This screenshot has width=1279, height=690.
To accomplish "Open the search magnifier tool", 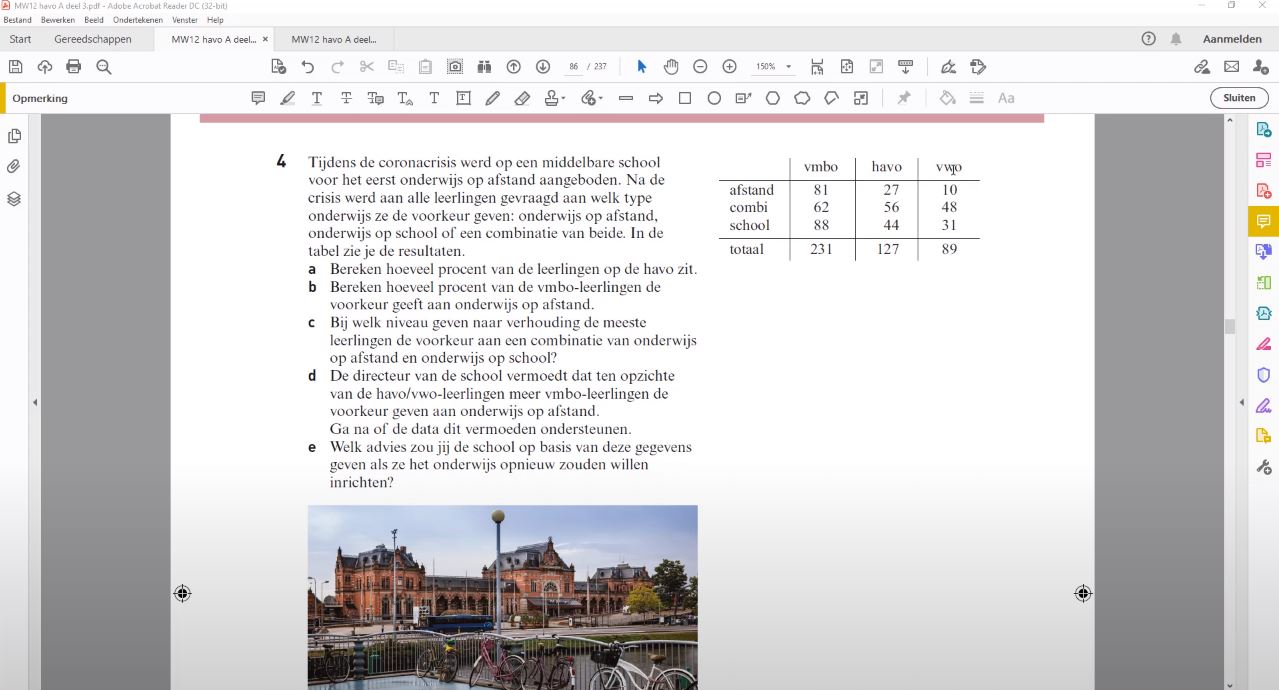I will pos(103,67).
